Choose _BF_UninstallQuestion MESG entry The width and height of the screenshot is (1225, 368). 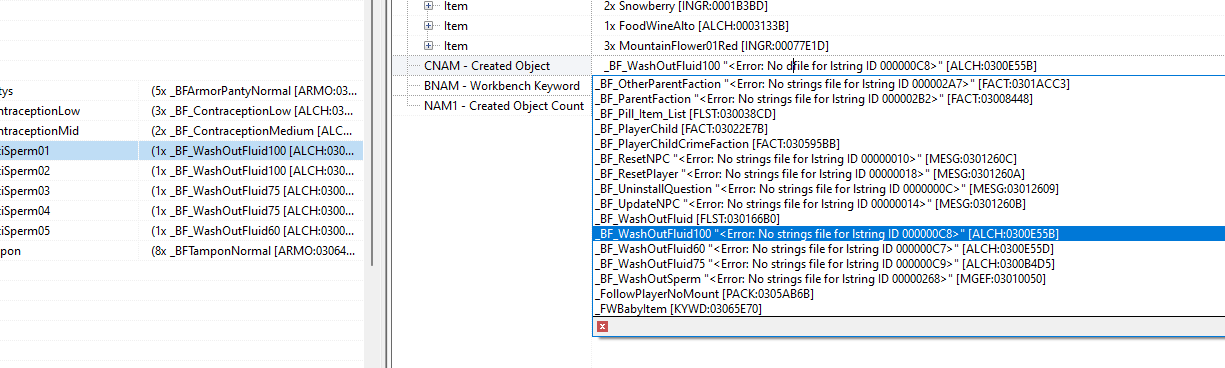pyautogui.click(x=826, y=189)
